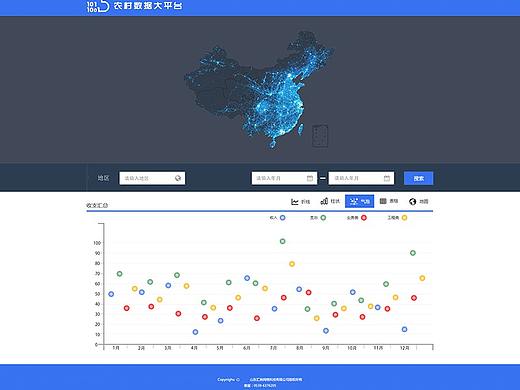Viewport: 520px width, 390px height.
Task: Focus the start year-month input field
Action: pyautogui.click(x=284, y=178)
